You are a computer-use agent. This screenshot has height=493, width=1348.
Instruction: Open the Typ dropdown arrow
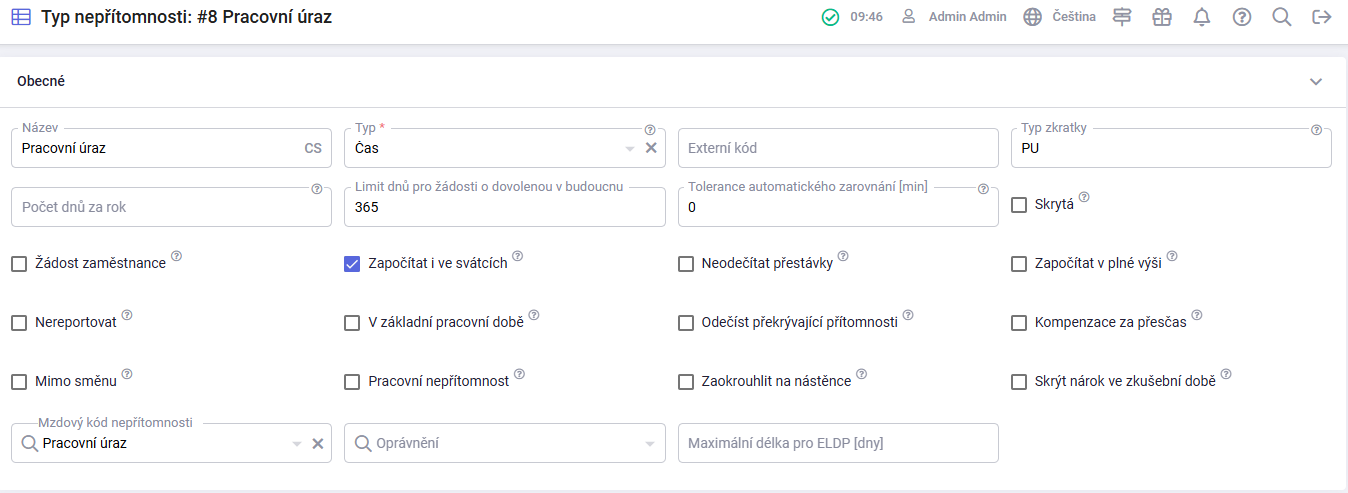coord(630,149)
